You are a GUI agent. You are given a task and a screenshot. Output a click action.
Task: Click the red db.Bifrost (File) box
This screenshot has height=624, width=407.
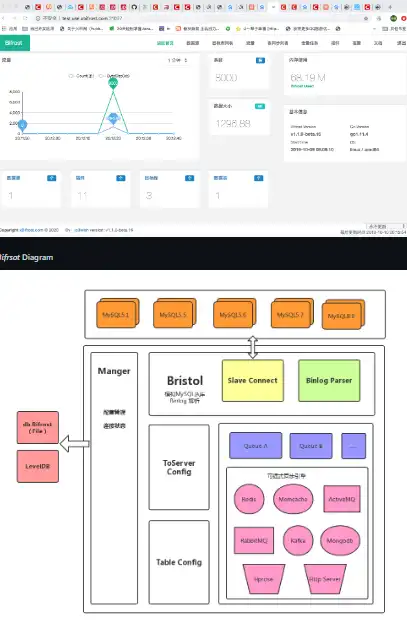click(x=38, y=427)
